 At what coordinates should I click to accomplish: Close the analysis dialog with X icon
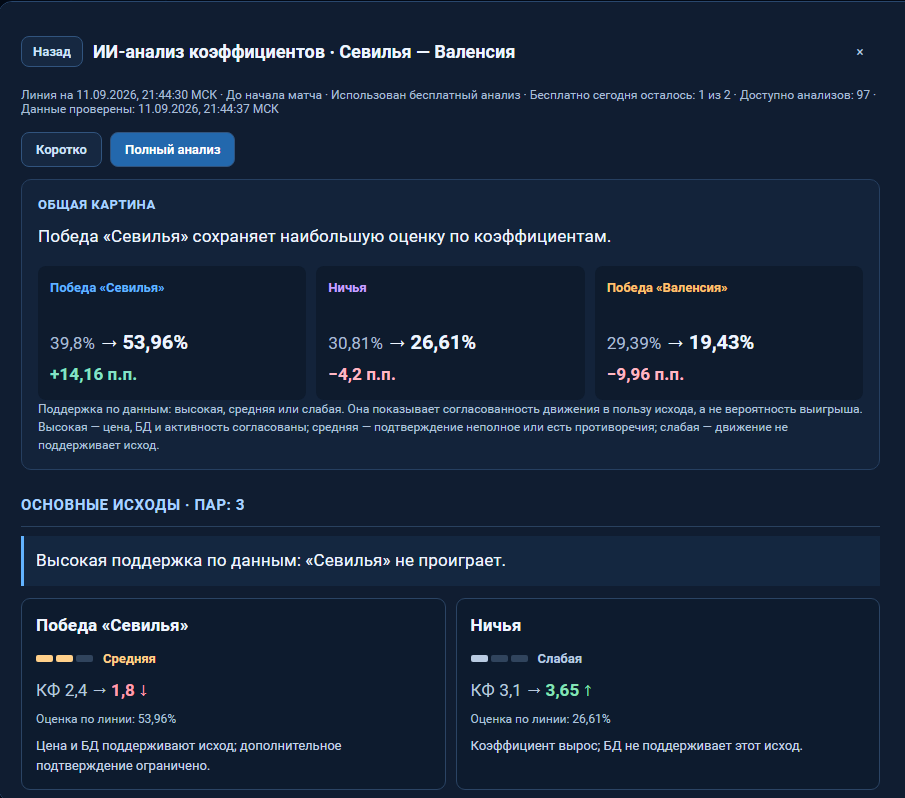pyautogui.click(x=859, y=52)
